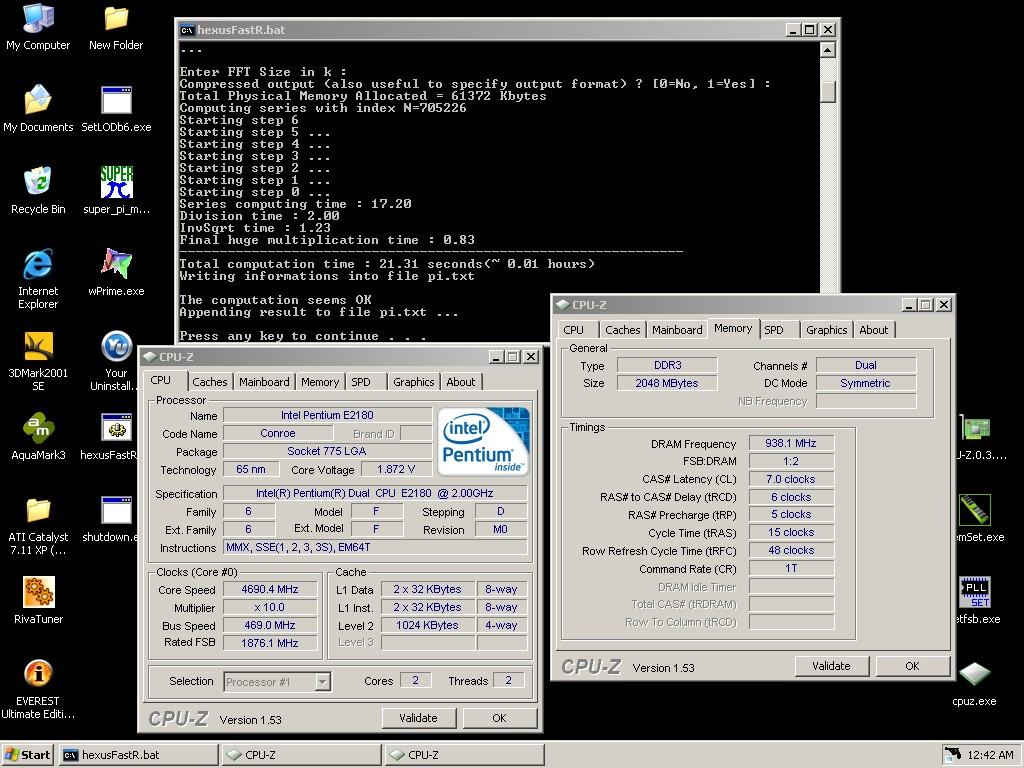Click the Intel Pentium inside logo

coord(483,441)
